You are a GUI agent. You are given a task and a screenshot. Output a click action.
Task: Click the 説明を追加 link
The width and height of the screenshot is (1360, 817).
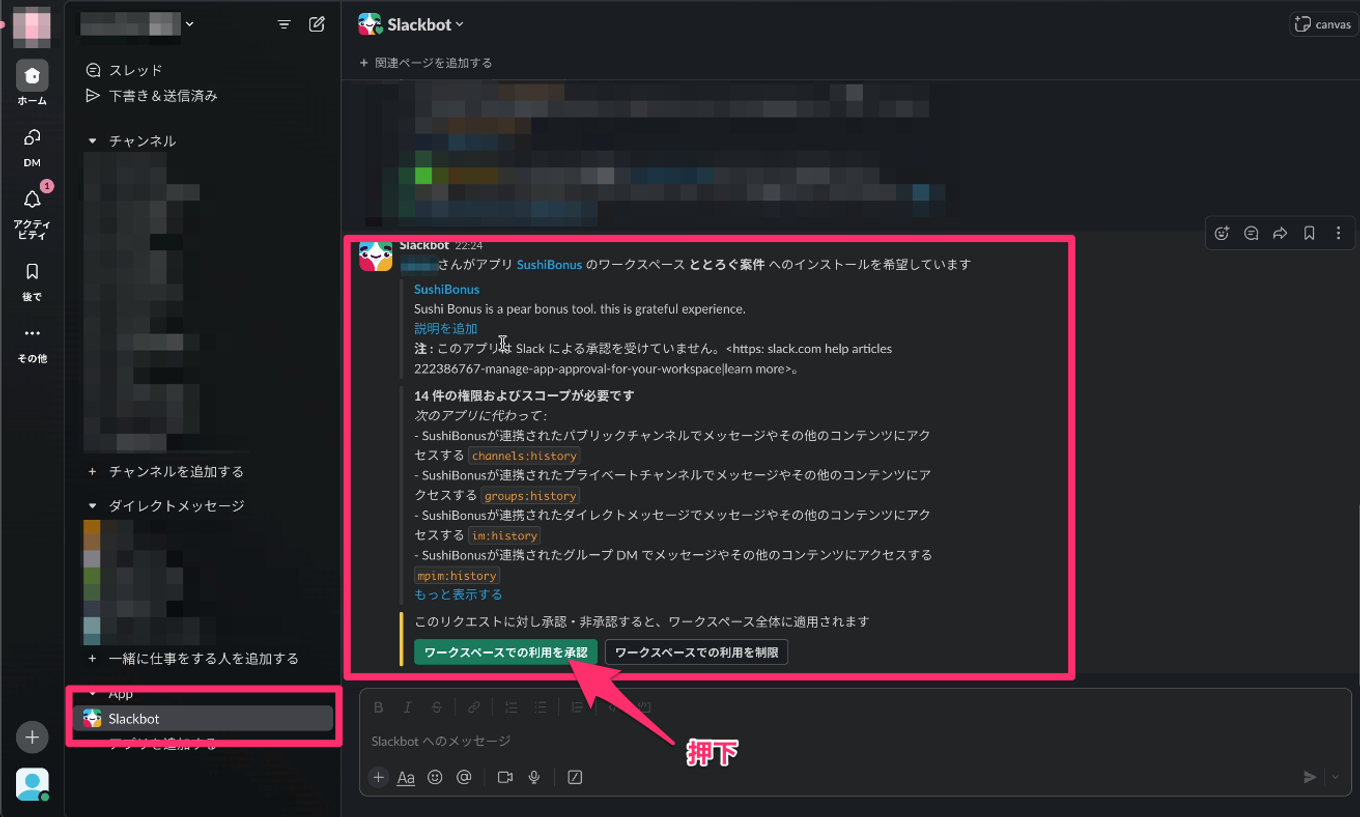(446, 328)
